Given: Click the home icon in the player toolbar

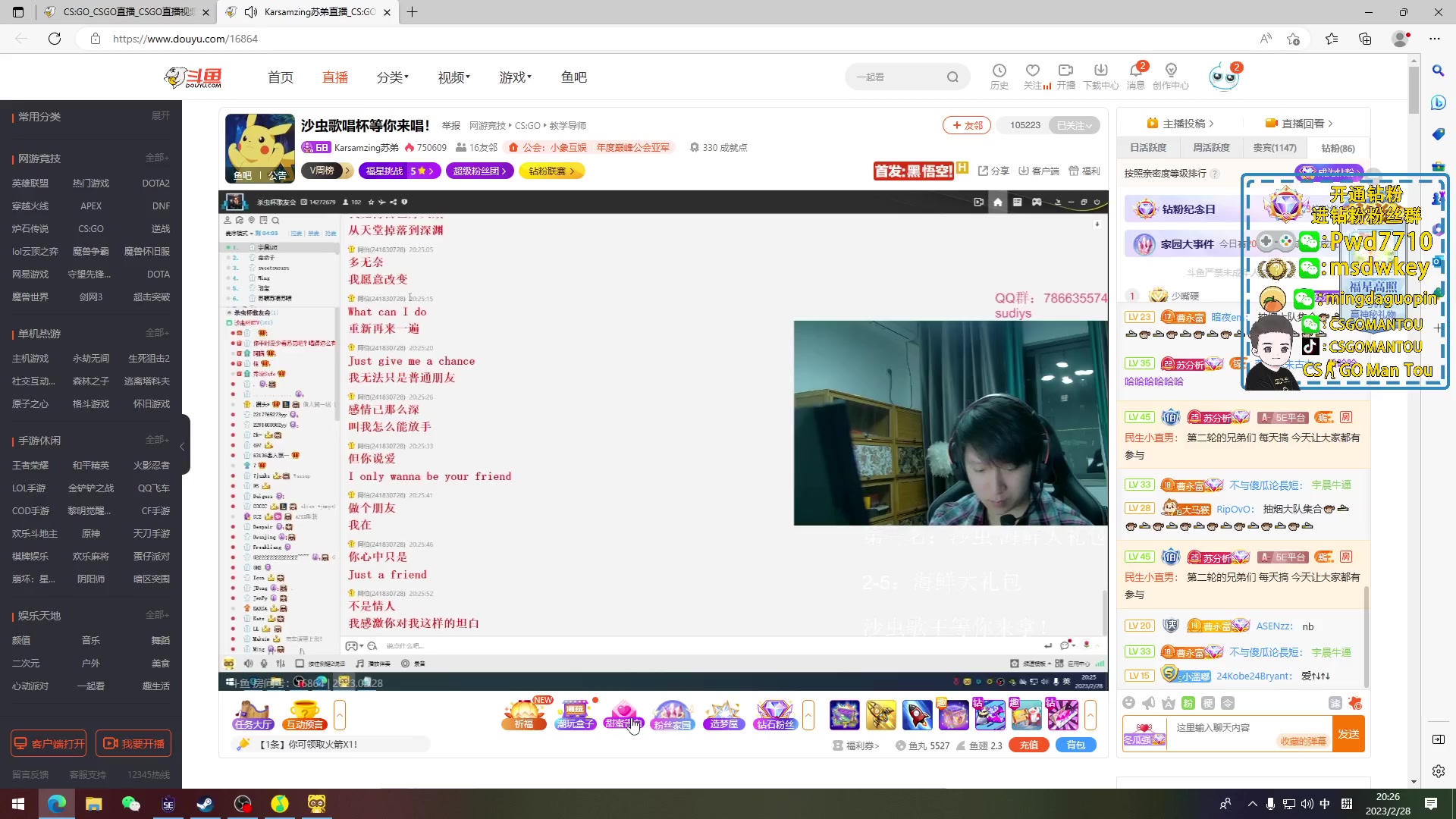Looking at the screenshot, I should pyautogui.click(x=998, y=202).
